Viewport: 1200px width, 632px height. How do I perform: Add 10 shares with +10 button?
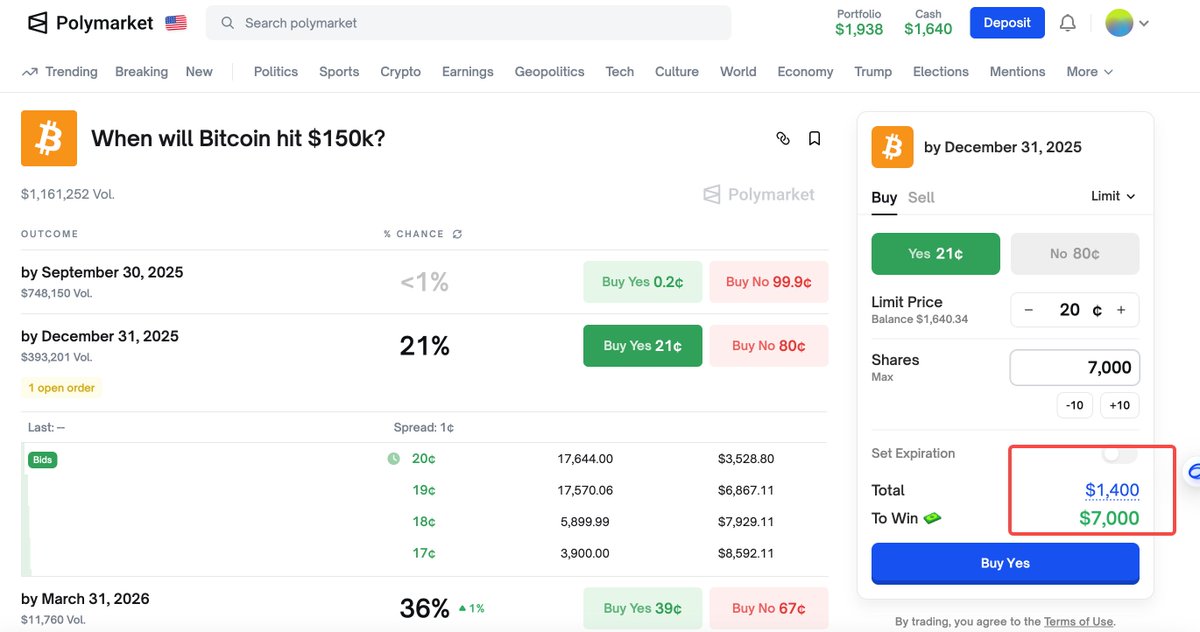tap(1120, 405)
